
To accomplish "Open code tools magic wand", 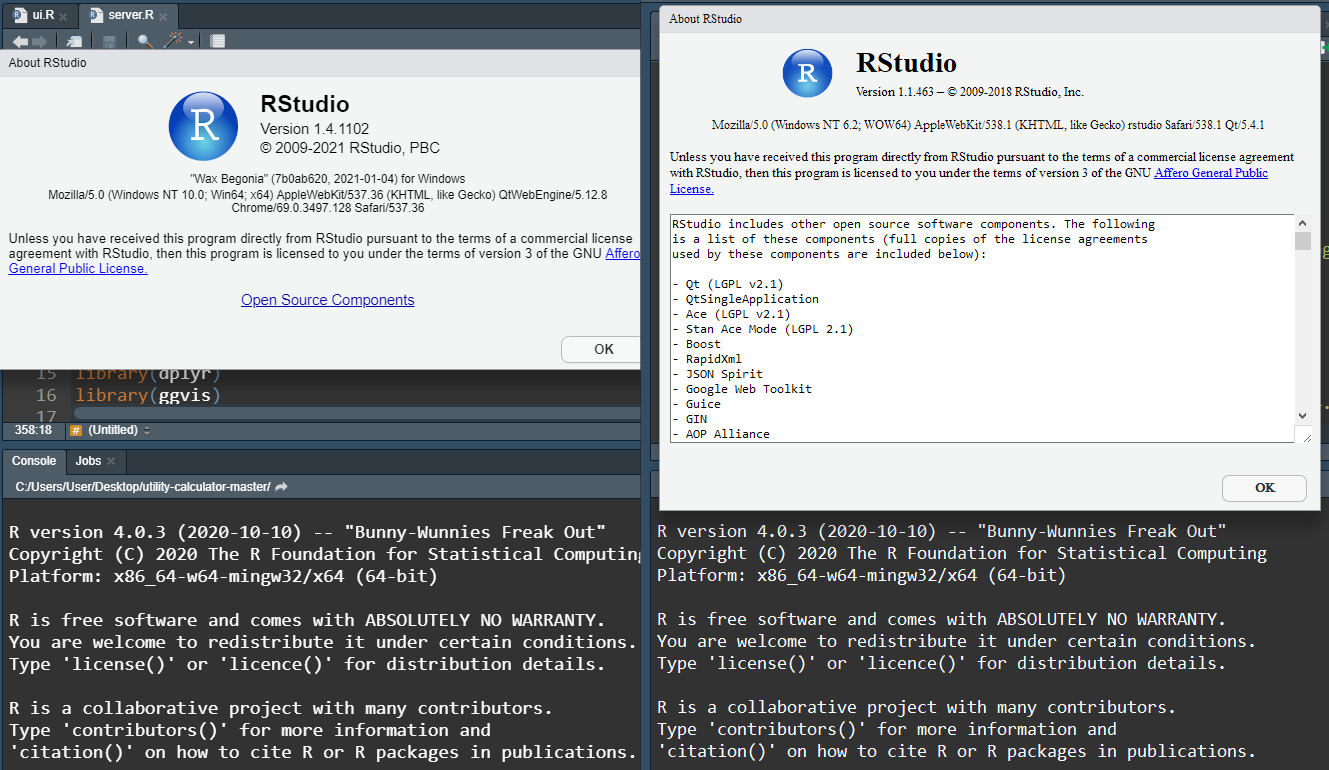I will coord(174,41).
